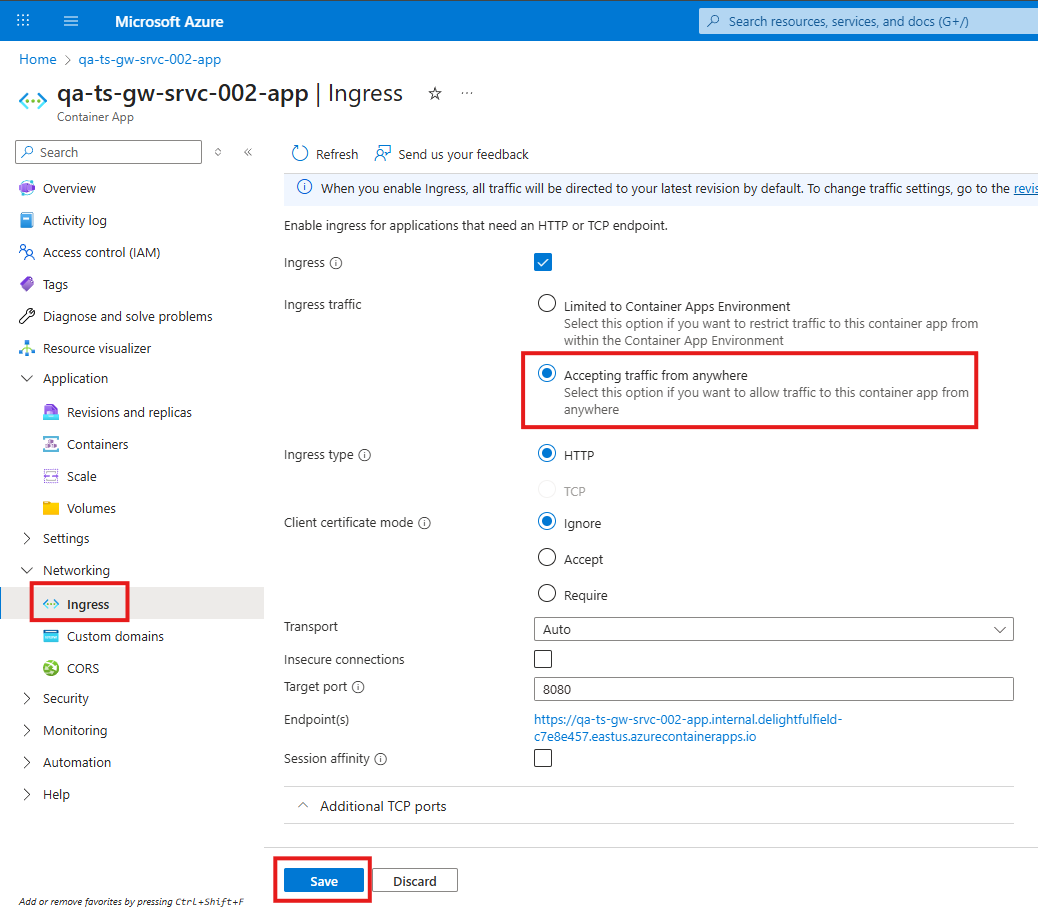The height and width of the screenshot is (909, 1038).
Task: Click the Access control (IAM) icon
Action: coord(27,252)
